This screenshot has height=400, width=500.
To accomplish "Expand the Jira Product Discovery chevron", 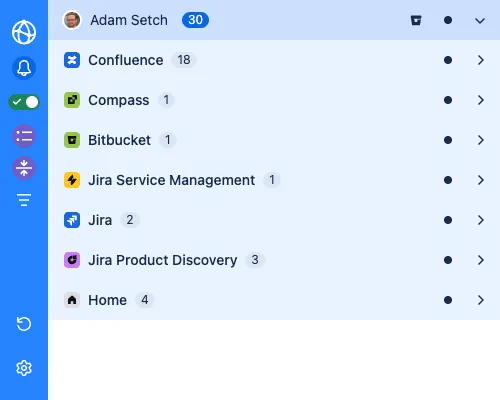I will pos(481,260).
